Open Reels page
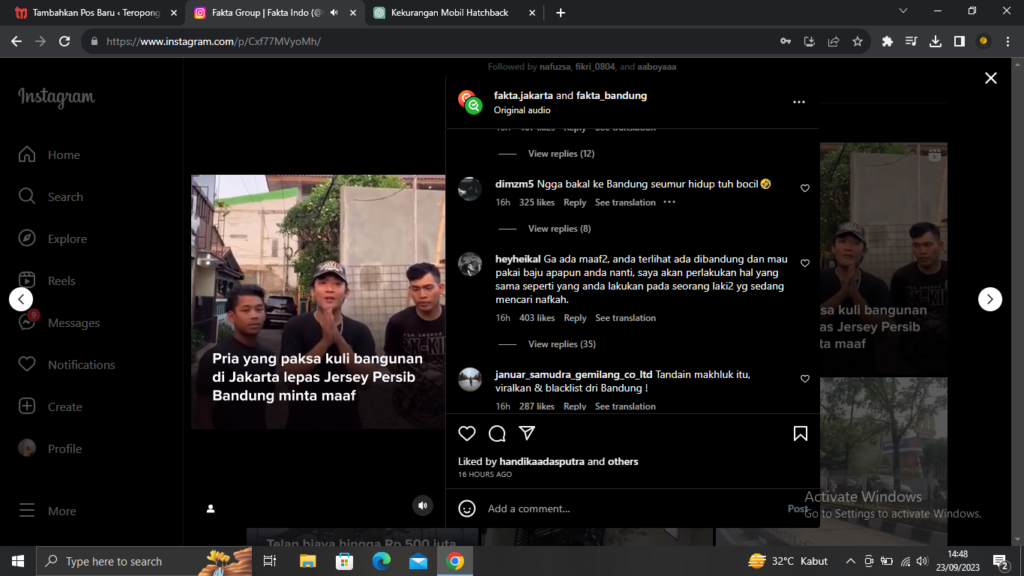1024x576 pixels. point(47,281)
